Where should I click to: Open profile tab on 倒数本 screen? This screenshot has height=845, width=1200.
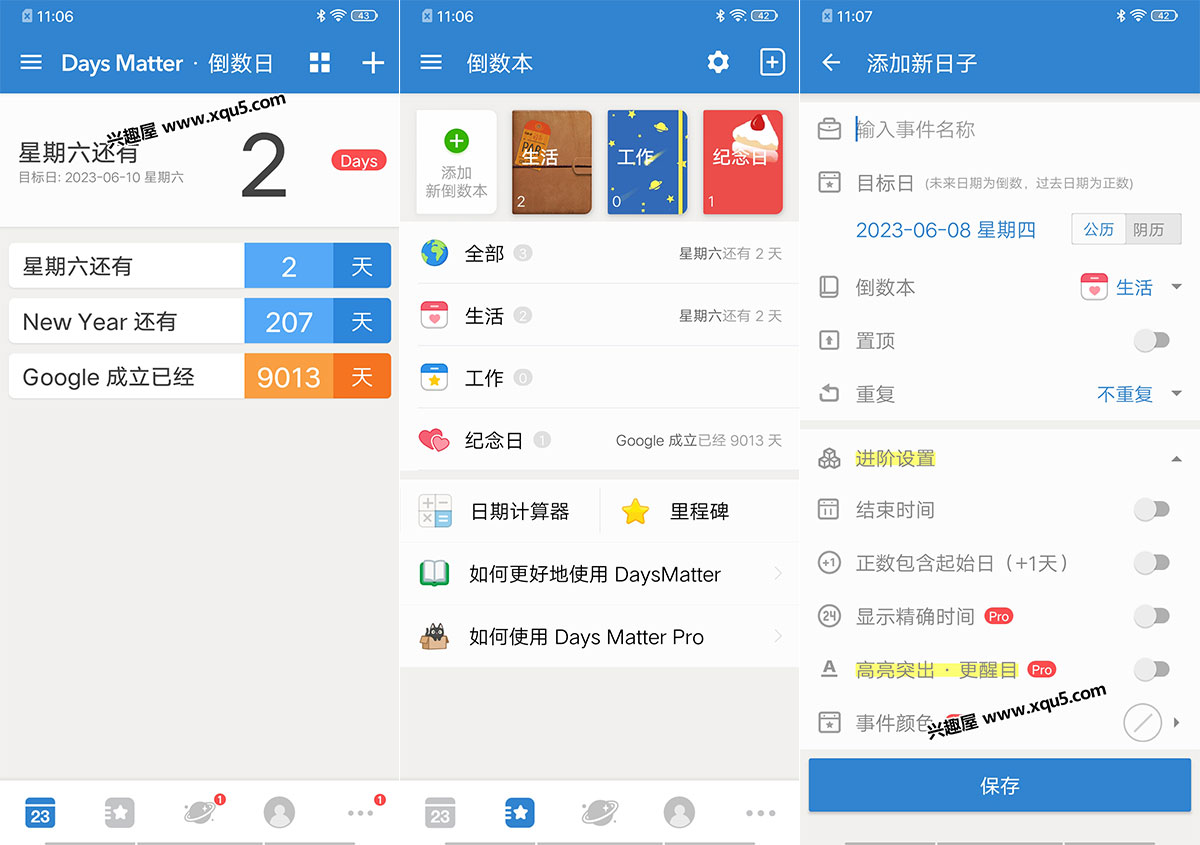[x=680, y=813]
